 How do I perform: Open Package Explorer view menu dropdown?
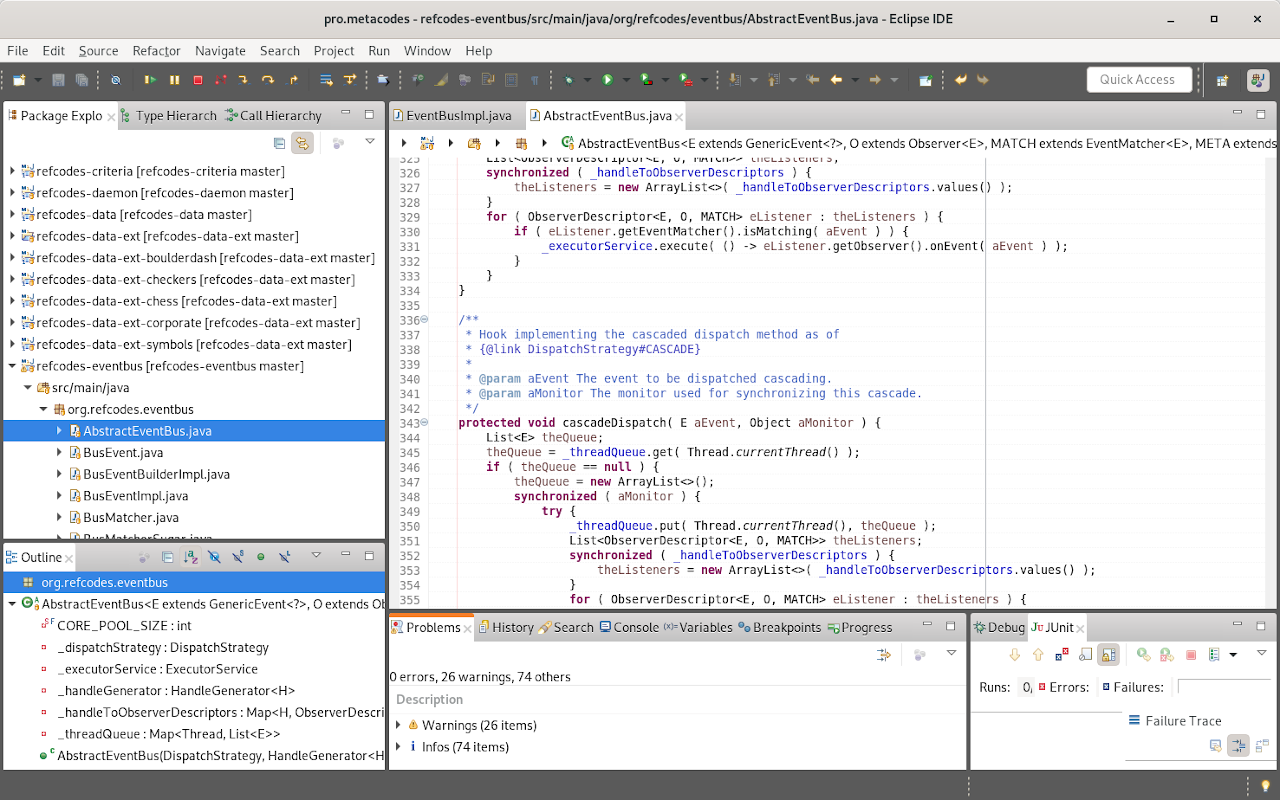pyautogui.click(x=369, y=143)
